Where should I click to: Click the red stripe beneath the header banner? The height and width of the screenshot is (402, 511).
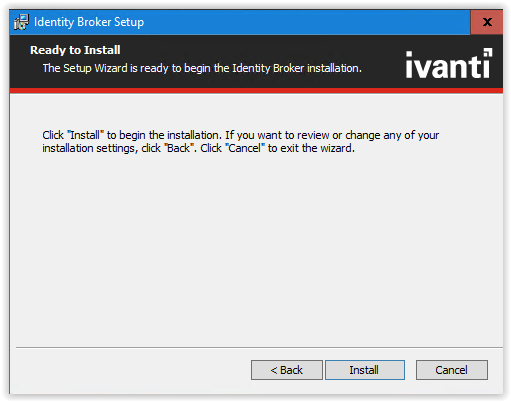coord(256,91)
